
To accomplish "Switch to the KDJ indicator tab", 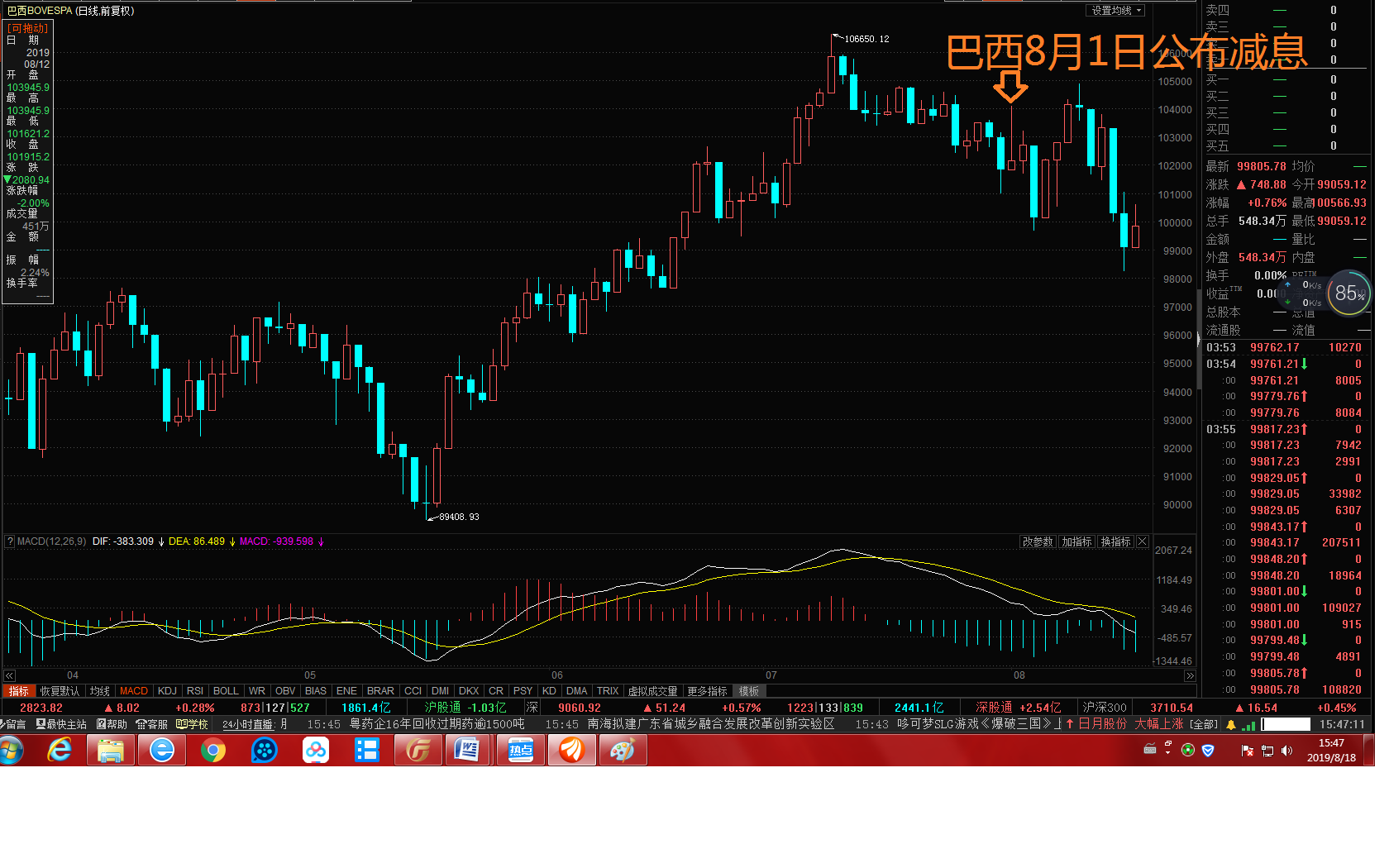I will point(167,691).
